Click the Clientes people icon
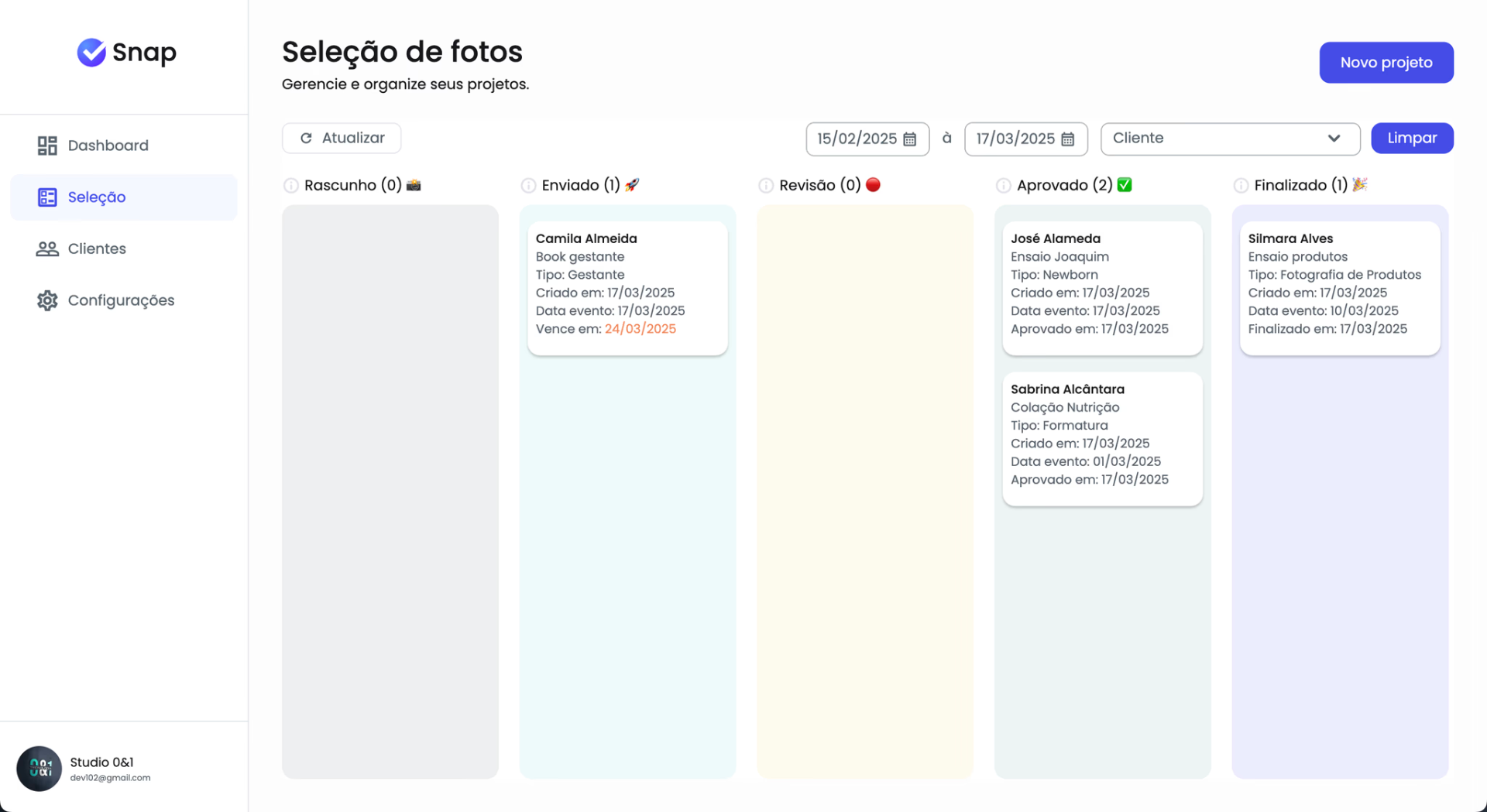Image resolution: width=1487 pixels, height=812 pixels. [47, 248]
